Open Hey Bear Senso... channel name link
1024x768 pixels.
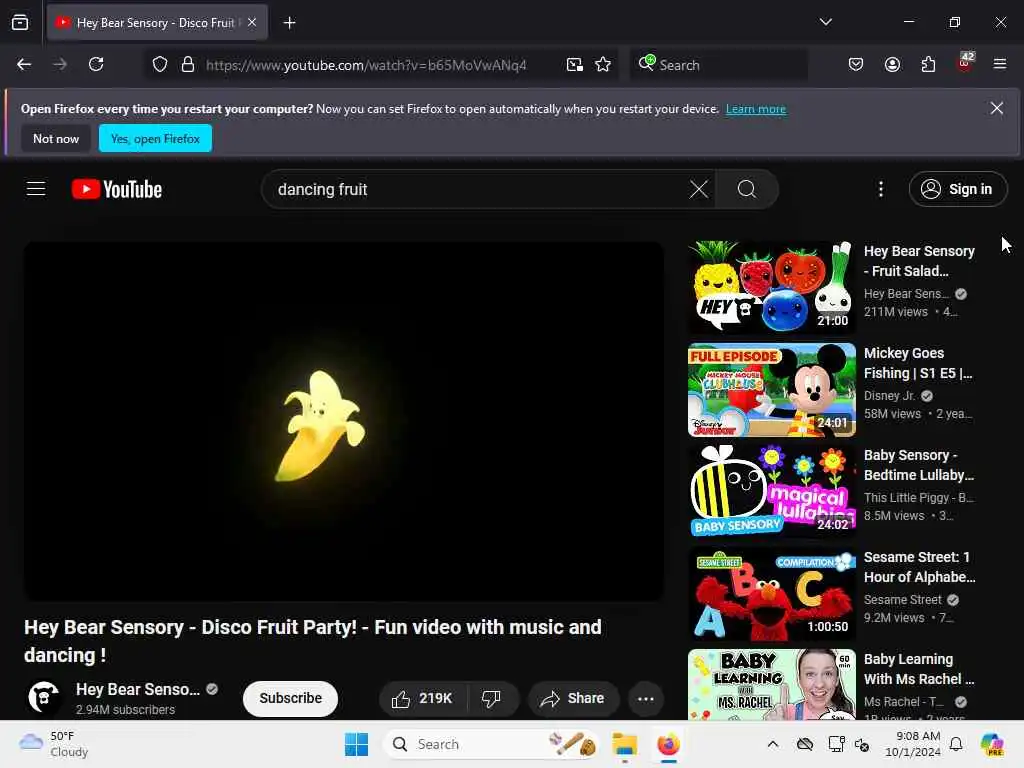coord(138,690)
